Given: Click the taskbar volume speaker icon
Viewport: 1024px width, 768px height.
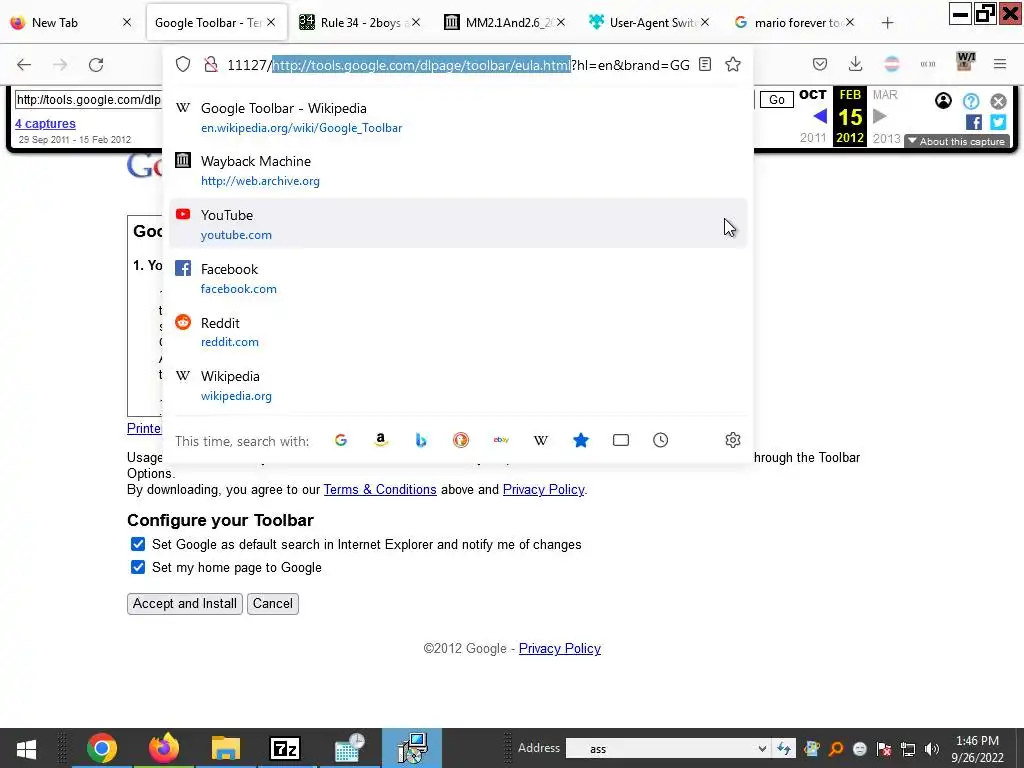Looking at the screenshot, I should tap(932, 748).
